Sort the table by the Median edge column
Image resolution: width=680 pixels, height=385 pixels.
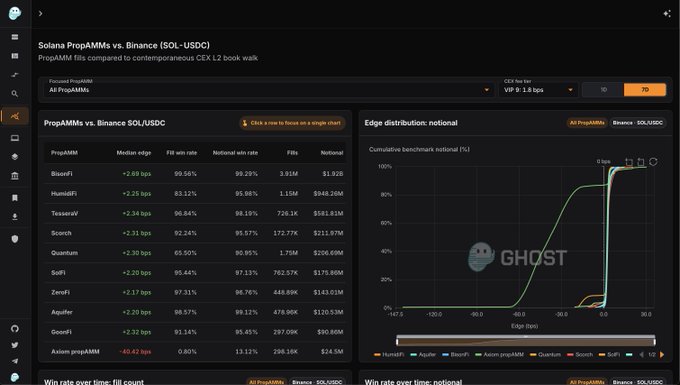coord(134,153)
